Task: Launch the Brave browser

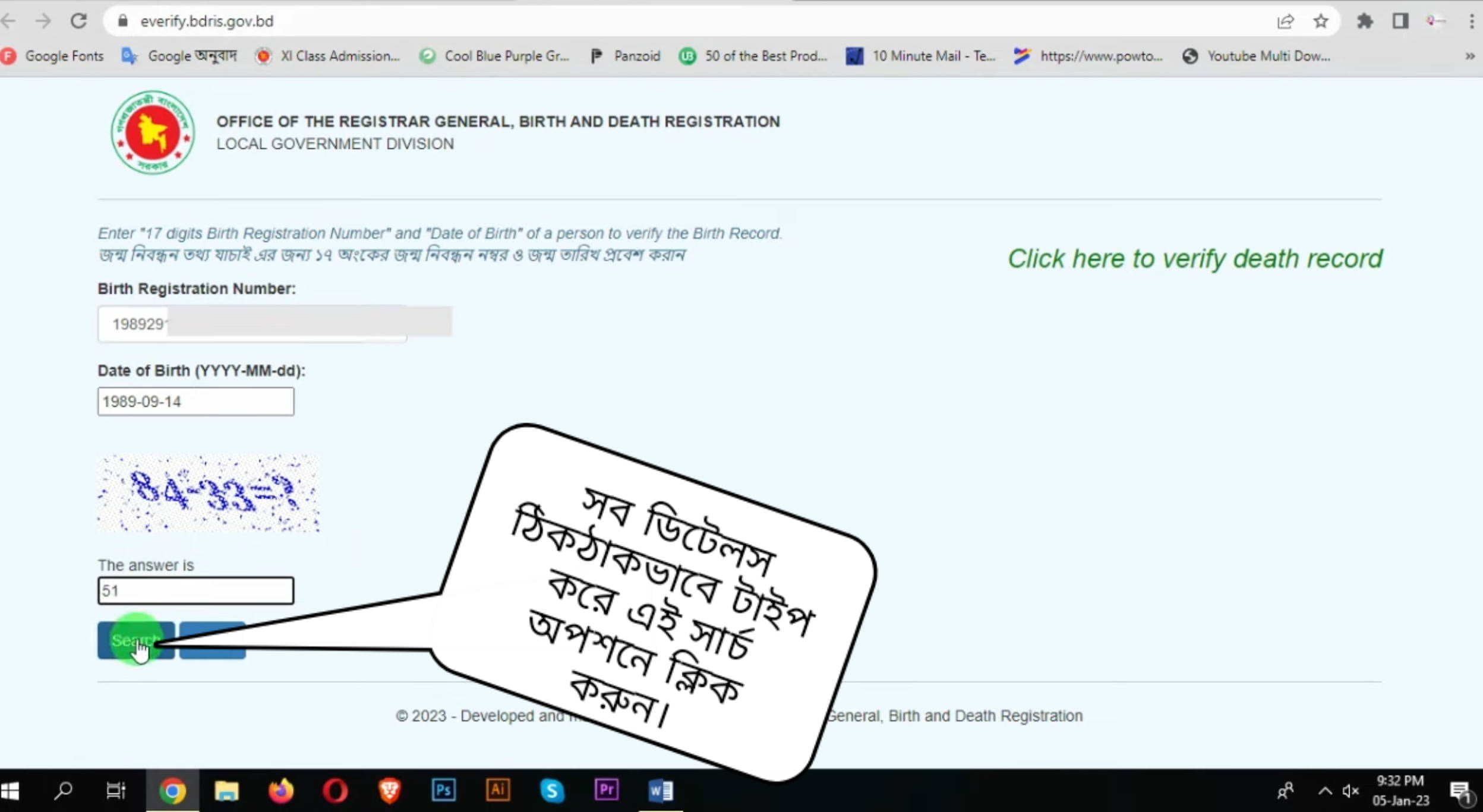Action: [389, 790]
